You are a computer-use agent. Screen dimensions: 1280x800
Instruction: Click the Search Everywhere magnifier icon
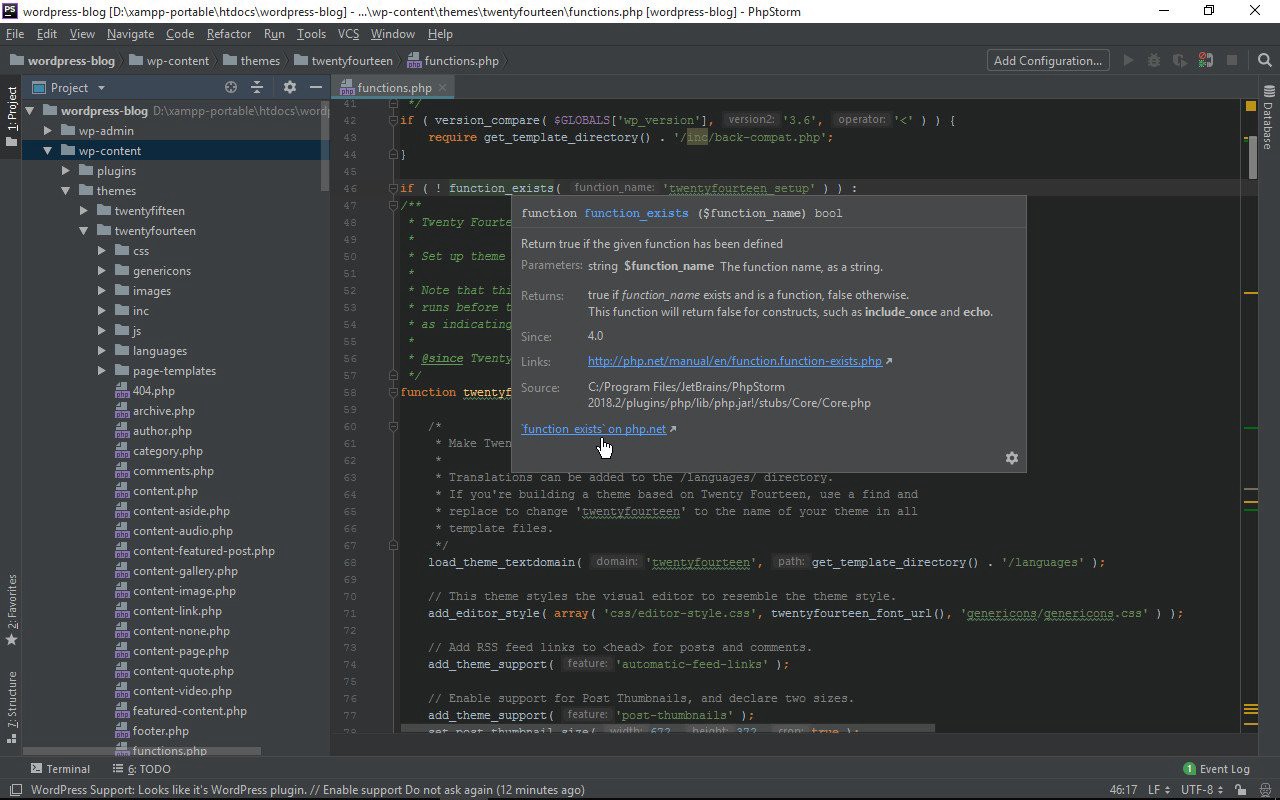tap(1264, 61)
